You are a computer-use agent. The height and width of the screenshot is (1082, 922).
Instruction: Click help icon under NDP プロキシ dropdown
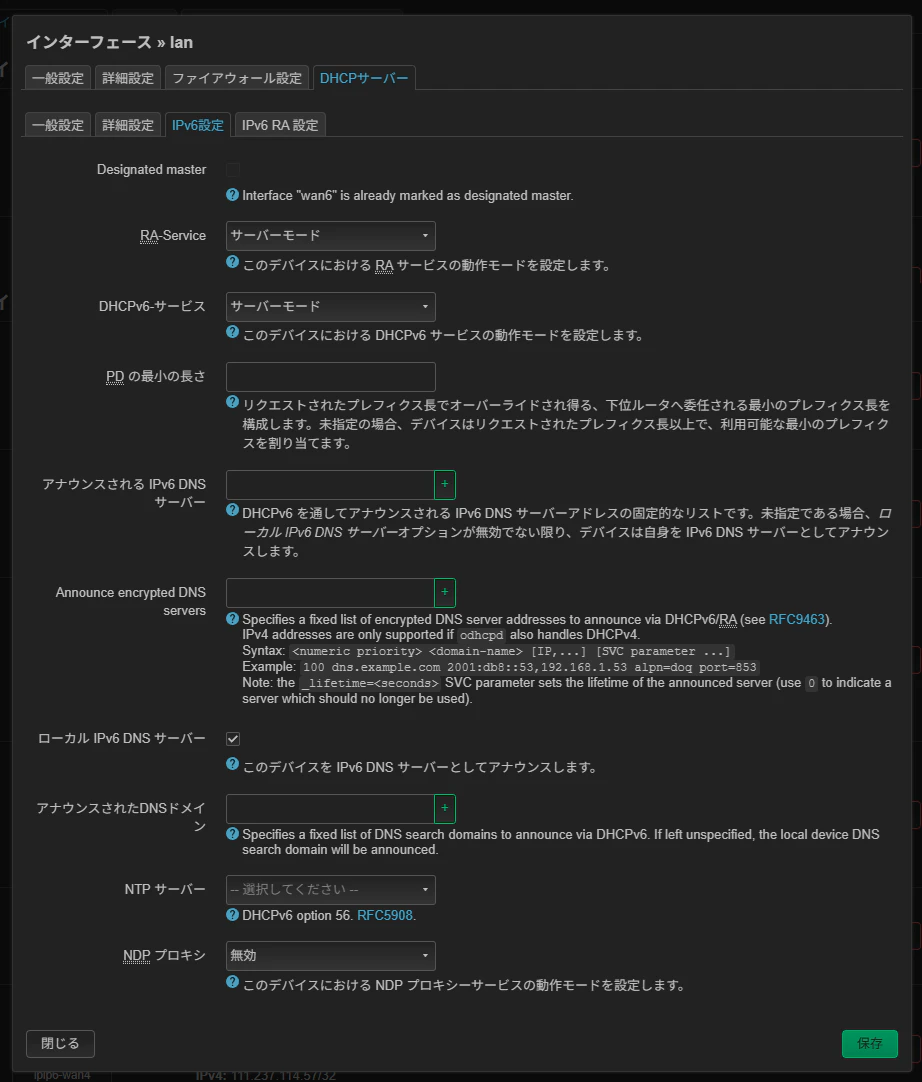233,982
